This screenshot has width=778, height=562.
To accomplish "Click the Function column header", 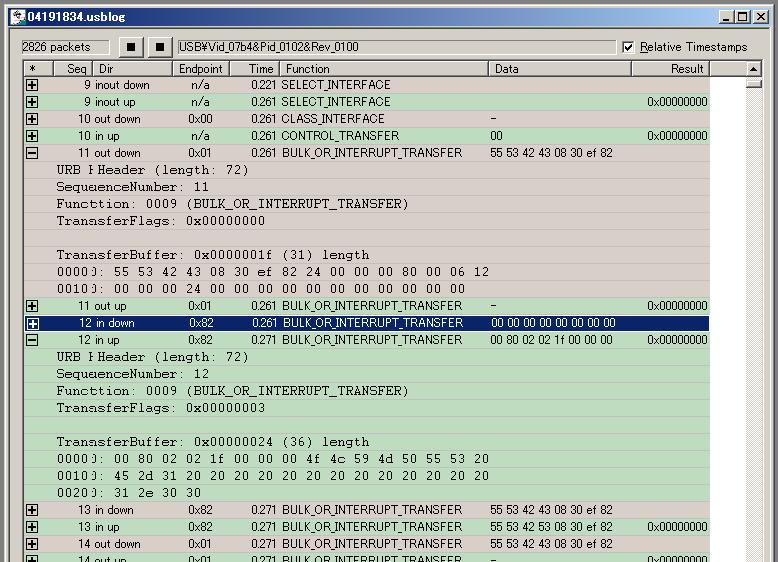I will click(x=384, y=69).
